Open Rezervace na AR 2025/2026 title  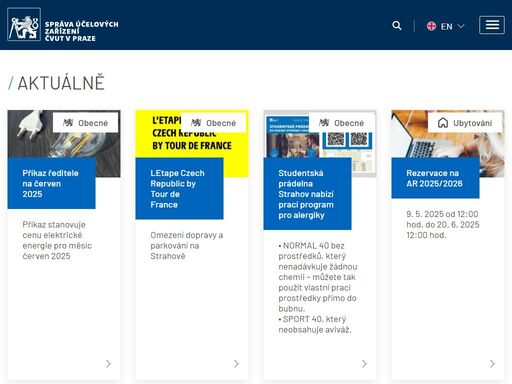coord(434,178)
